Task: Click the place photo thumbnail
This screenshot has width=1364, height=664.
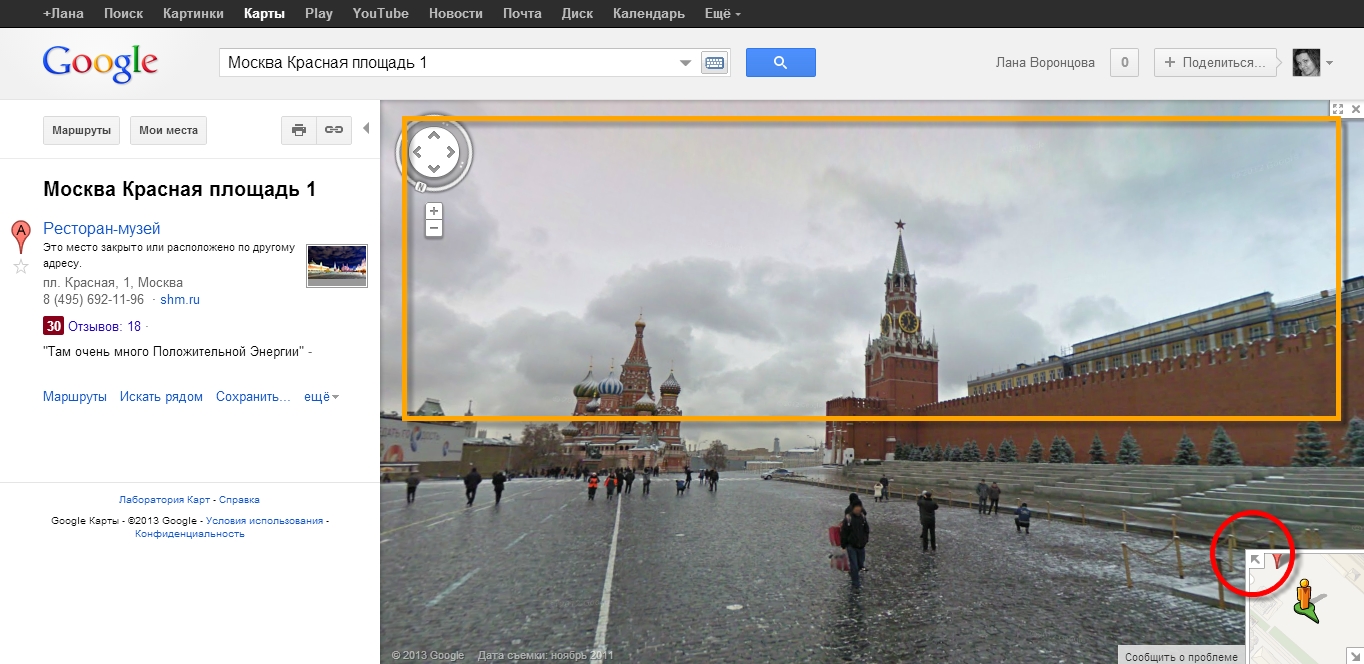Action: pyautogui.click(x=337, y=266)
